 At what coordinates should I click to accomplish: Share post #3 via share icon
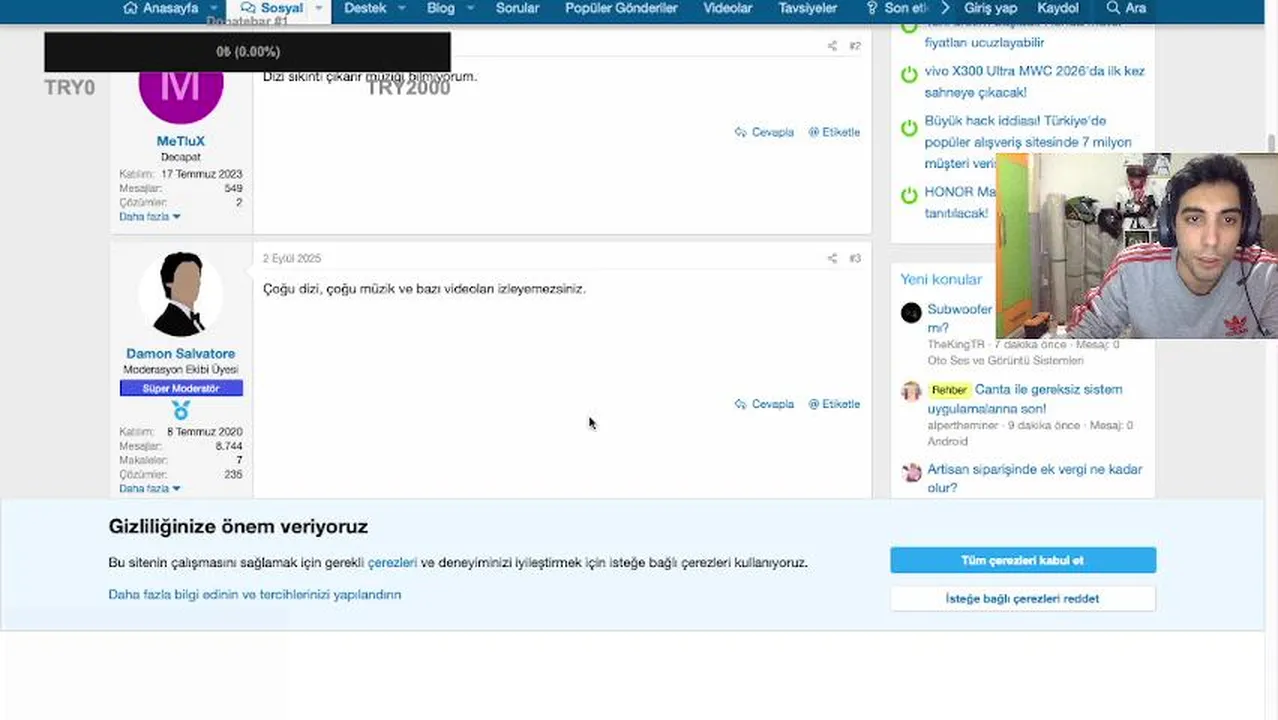click(x=832, y=258)
